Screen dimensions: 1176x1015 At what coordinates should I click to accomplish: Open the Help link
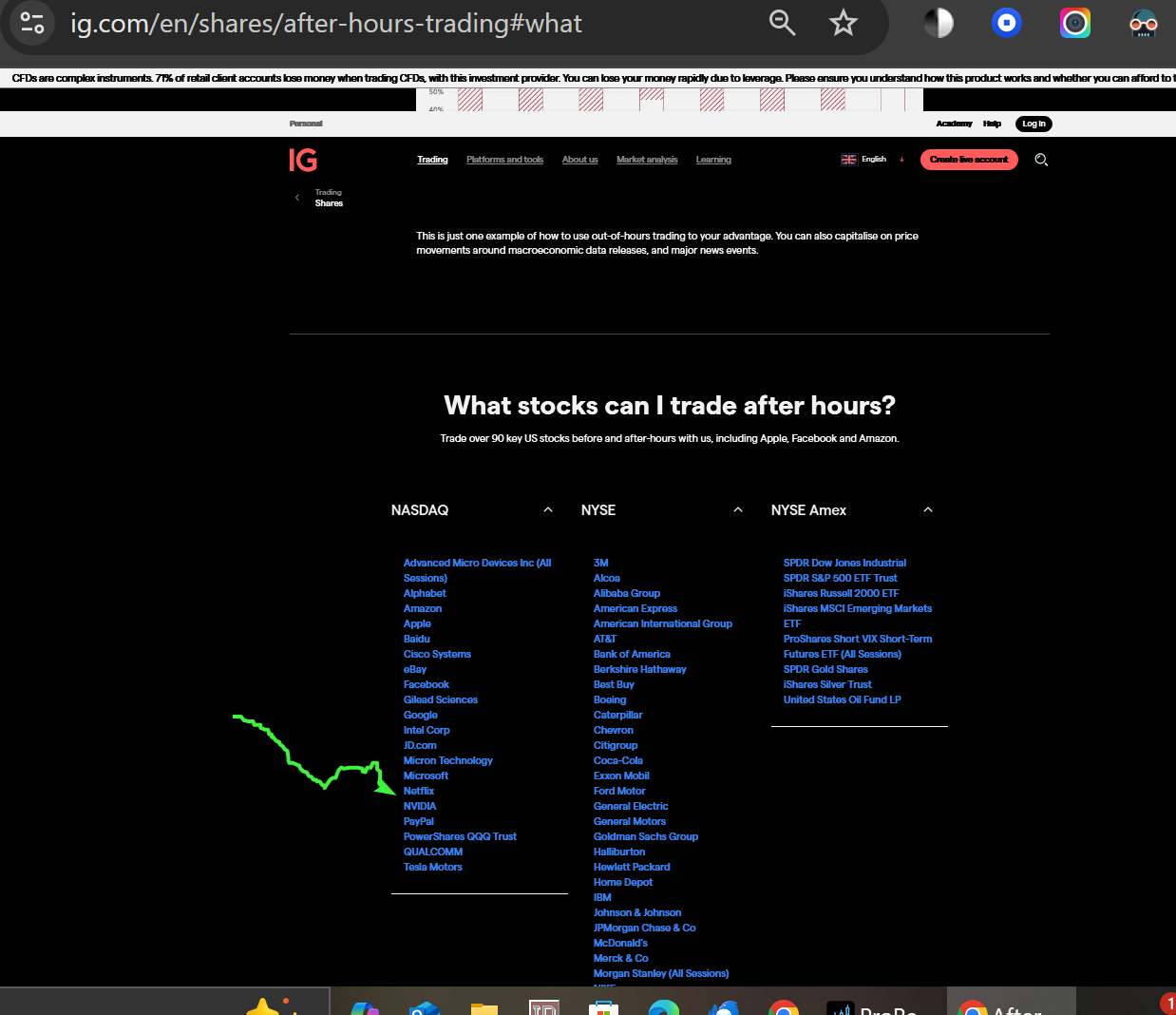point(992,124)
